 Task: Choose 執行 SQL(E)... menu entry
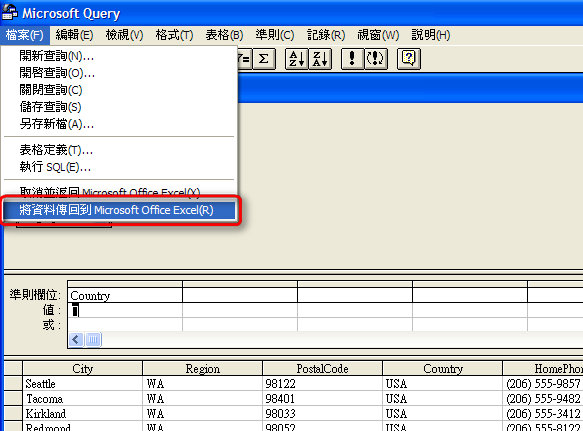(x=119, y=167)
